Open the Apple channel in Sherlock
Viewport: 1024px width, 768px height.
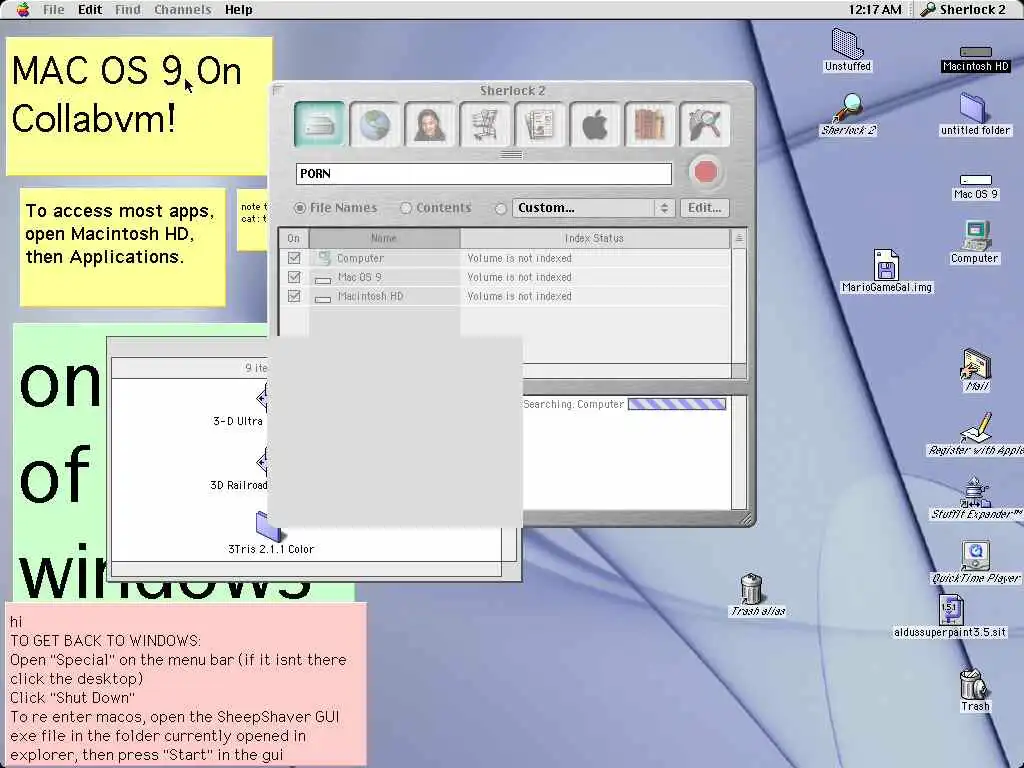594,124
